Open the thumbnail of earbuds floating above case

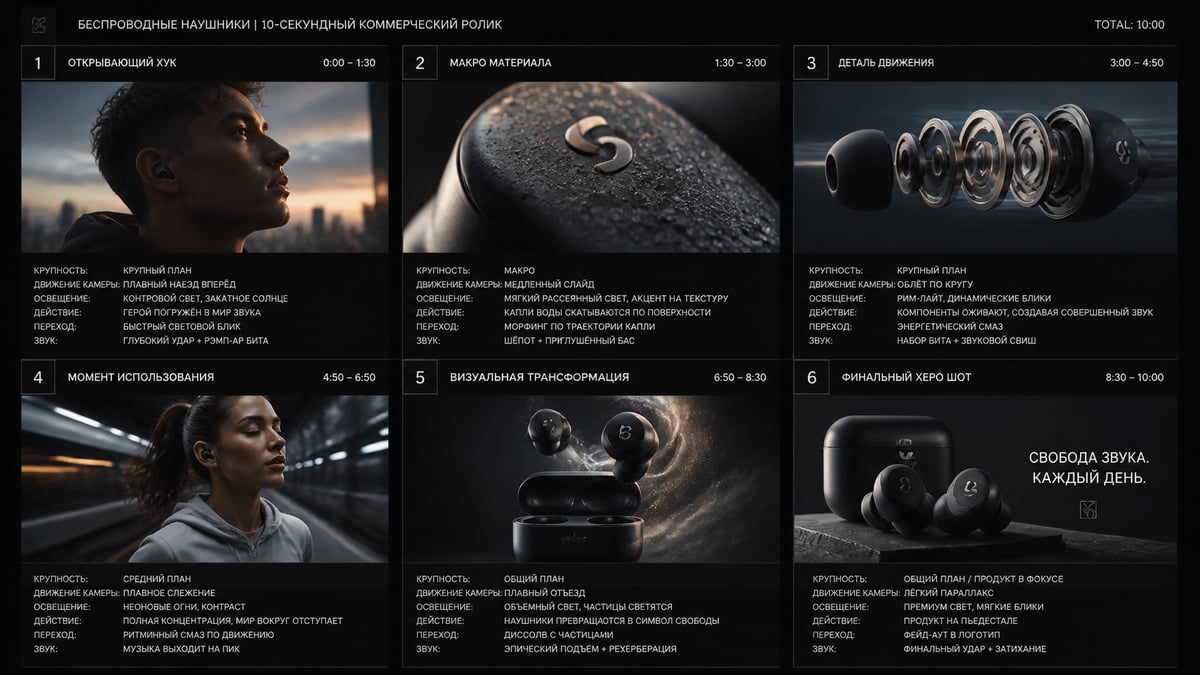[x=591, y=479]
